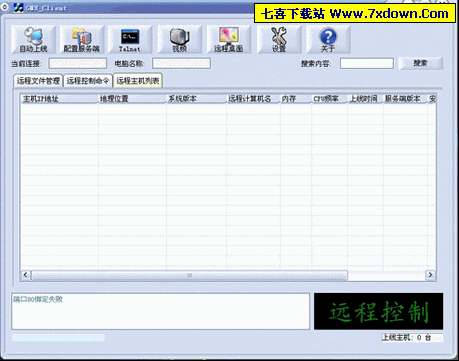Open the 自动上线 toolbar icon
Image resolution: width=459 pixels, height=361 pixels.
(33, 39)
